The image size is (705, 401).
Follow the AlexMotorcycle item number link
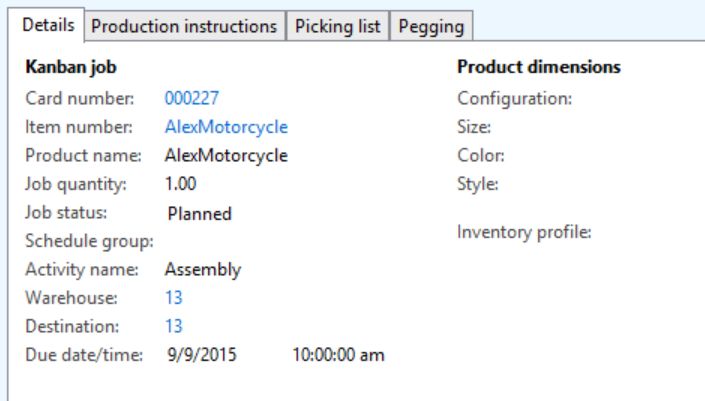point(226,127)
